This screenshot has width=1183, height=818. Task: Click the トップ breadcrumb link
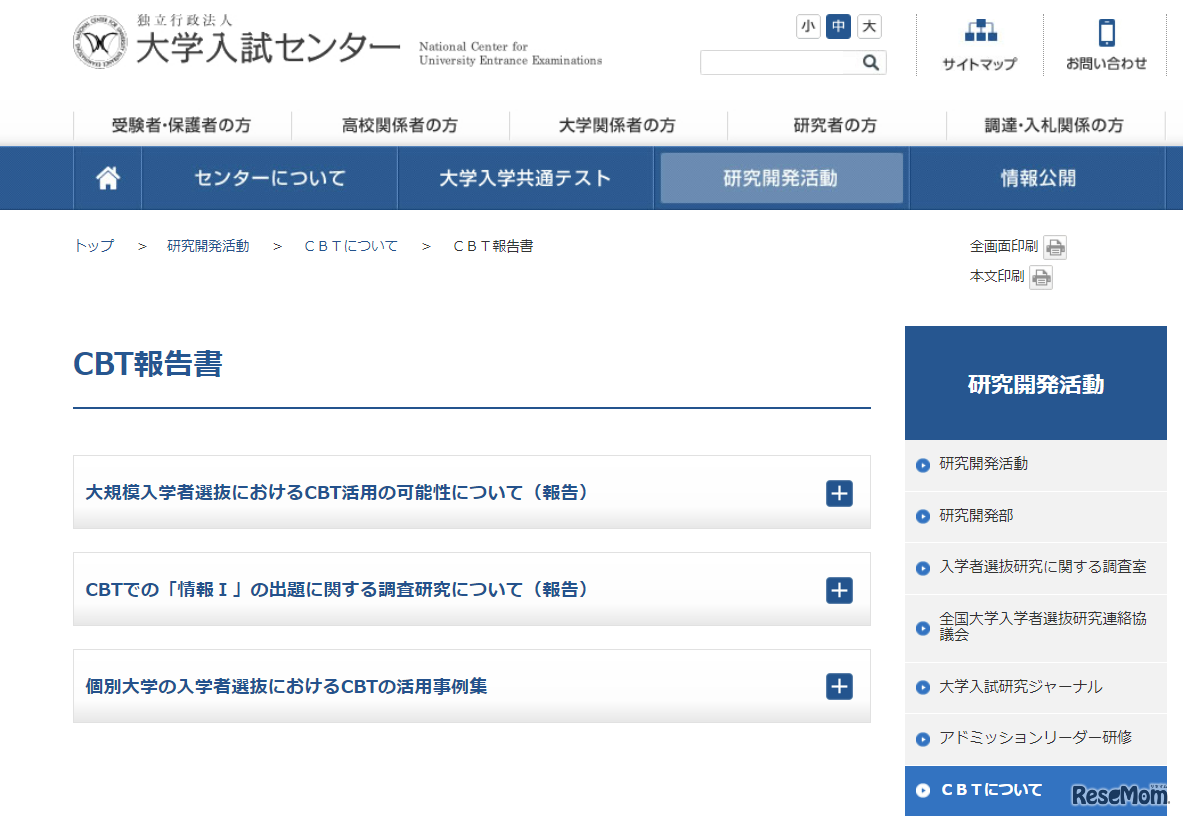(x=93, y=245)
